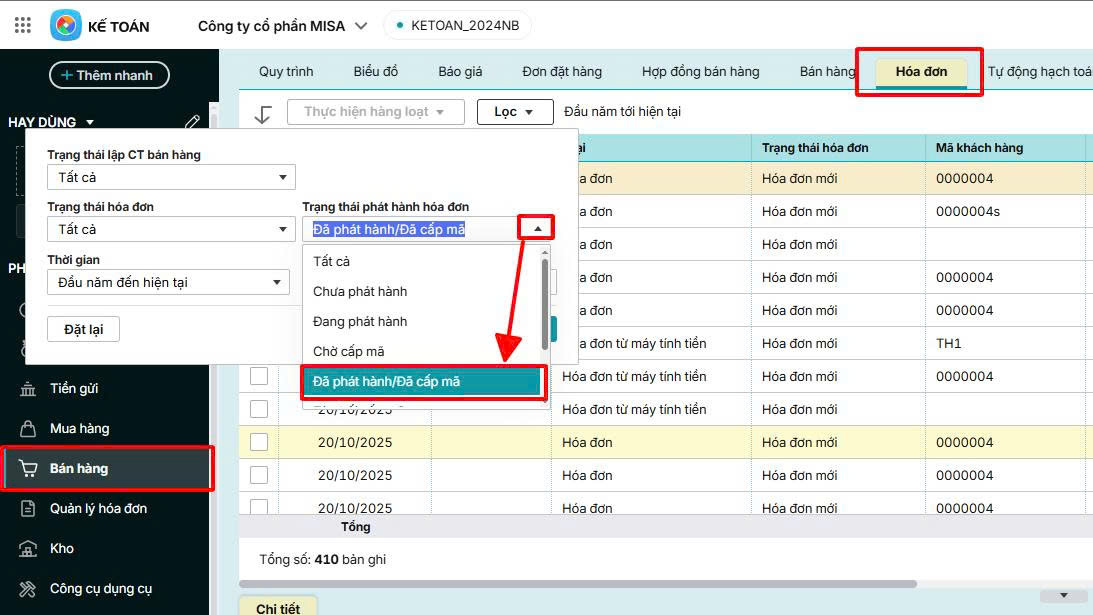This screenshot has width=1093, height=615.
Task: Select the last visible 20/10/2025 row checkbox
Action: click(x=259, y=507)
